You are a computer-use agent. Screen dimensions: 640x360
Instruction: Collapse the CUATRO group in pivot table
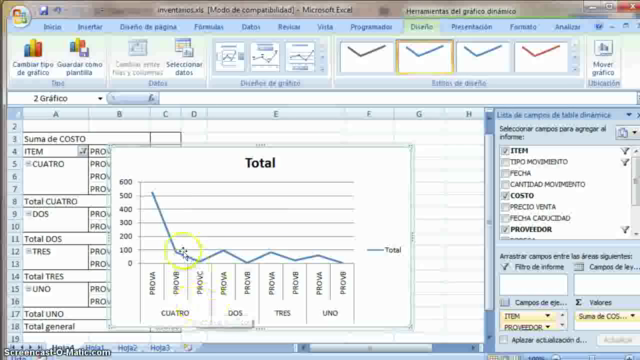[28, 164]
